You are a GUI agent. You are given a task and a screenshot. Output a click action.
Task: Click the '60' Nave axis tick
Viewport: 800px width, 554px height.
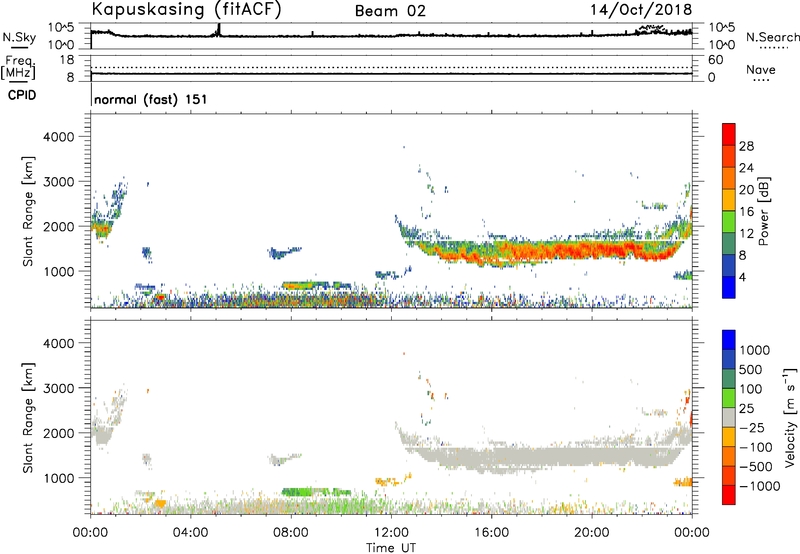(x=715, y=60)
